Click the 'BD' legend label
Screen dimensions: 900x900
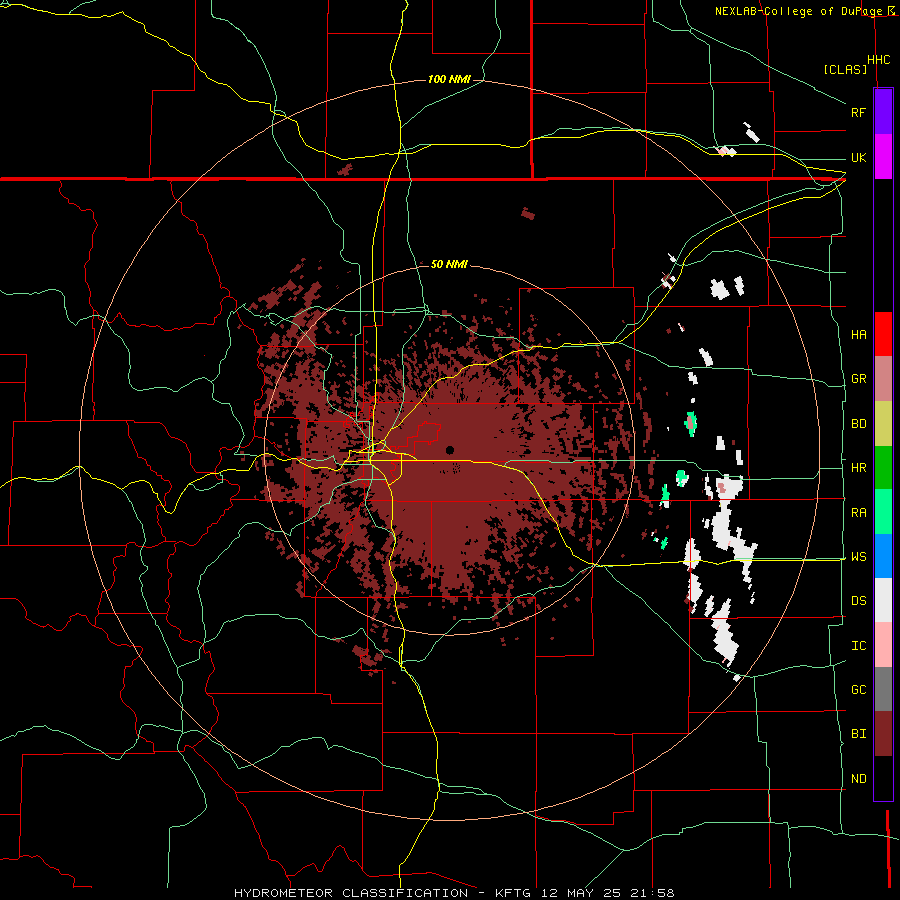tap(858, 424)
